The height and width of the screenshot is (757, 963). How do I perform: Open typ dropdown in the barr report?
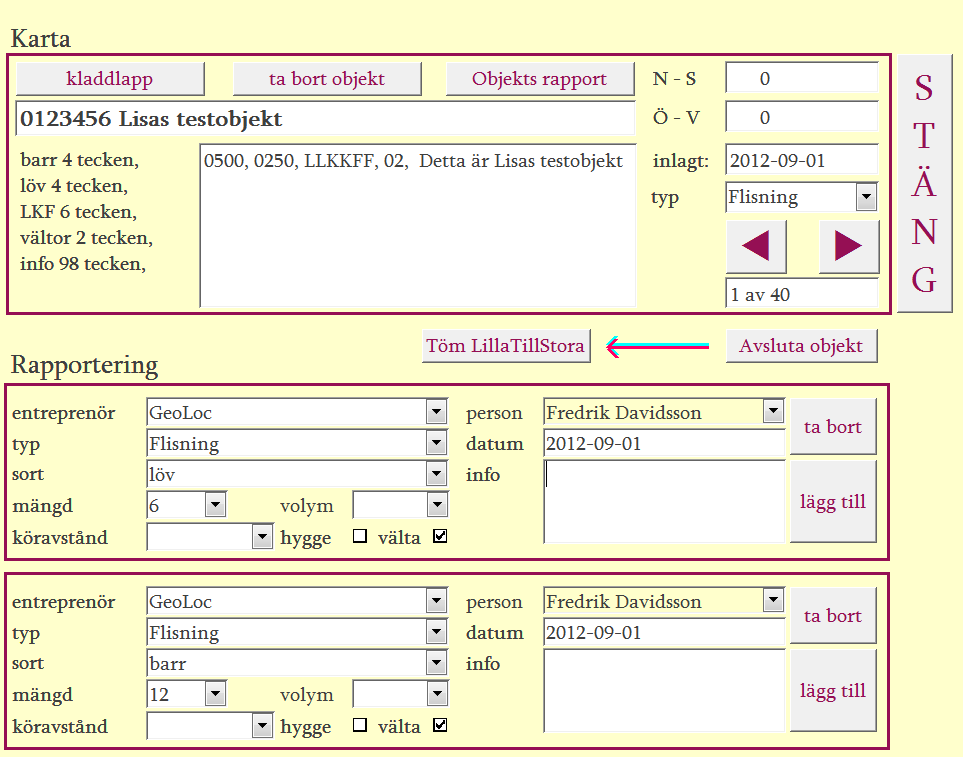tap(436, 632)
